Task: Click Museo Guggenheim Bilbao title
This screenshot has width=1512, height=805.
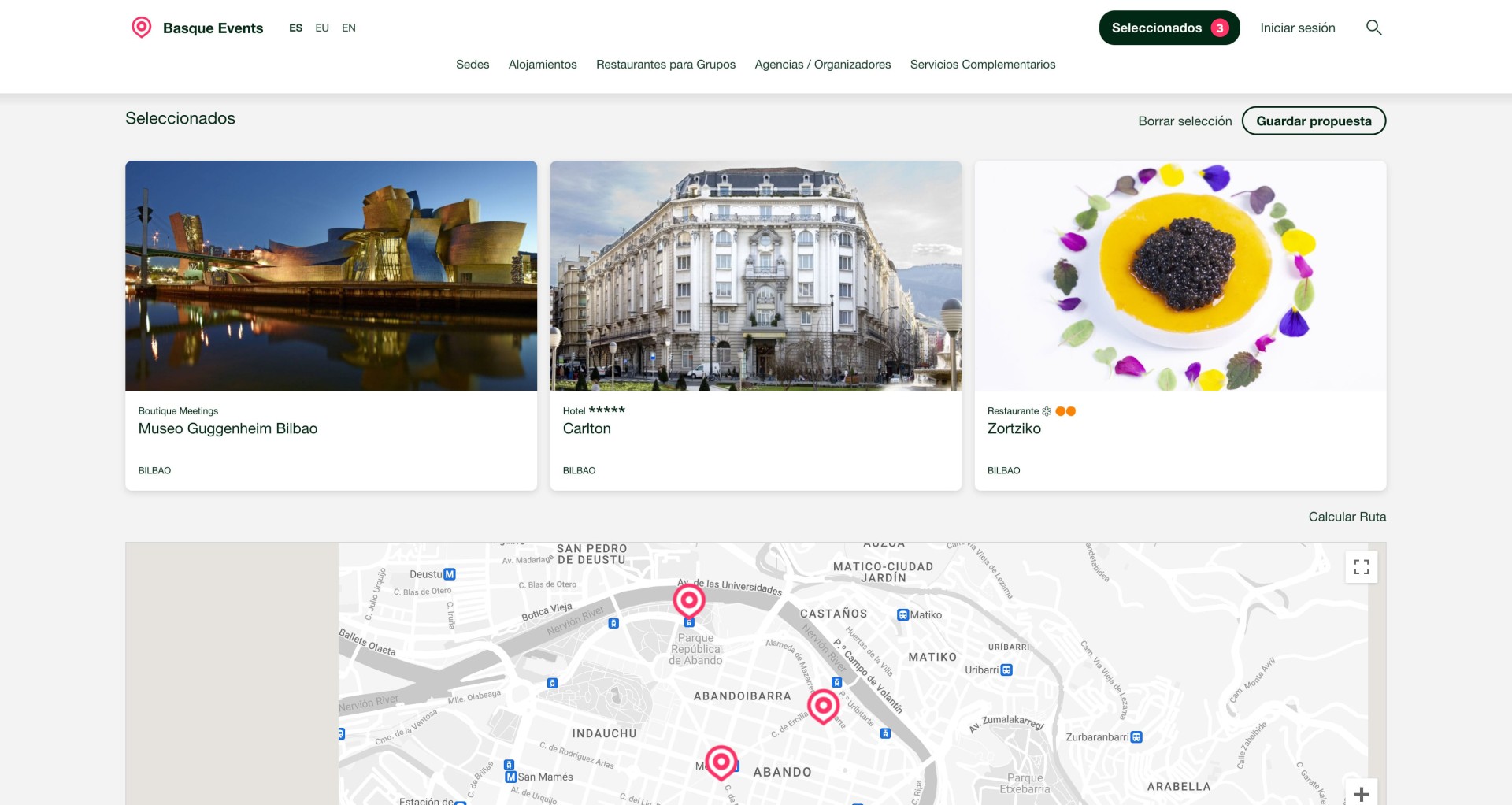Action: [228, 428]
